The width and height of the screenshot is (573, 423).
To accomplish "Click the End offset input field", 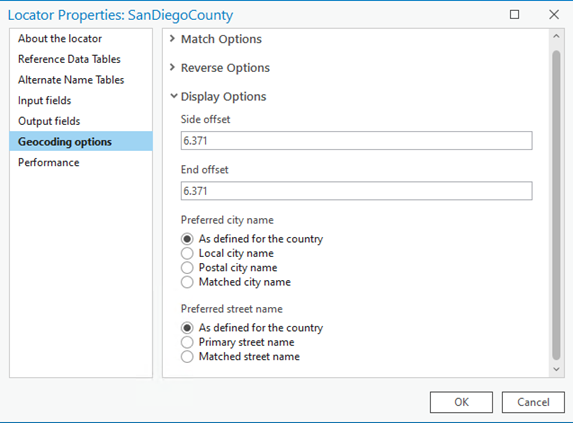I will pyautogui.click(x=356, y=191).
